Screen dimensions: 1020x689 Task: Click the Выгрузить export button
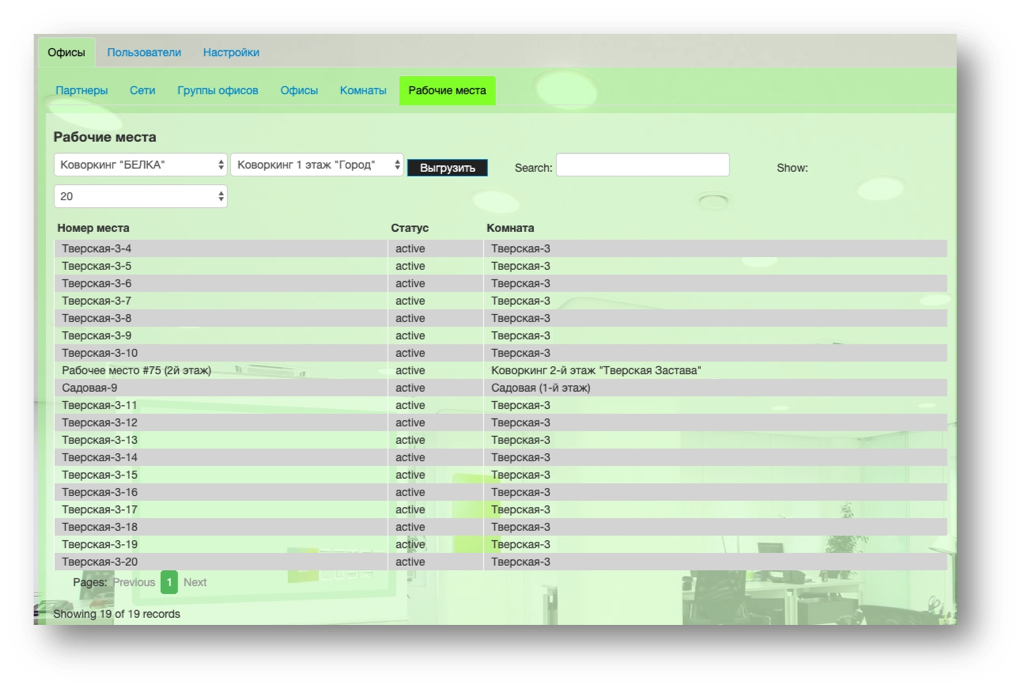(447, 168)
